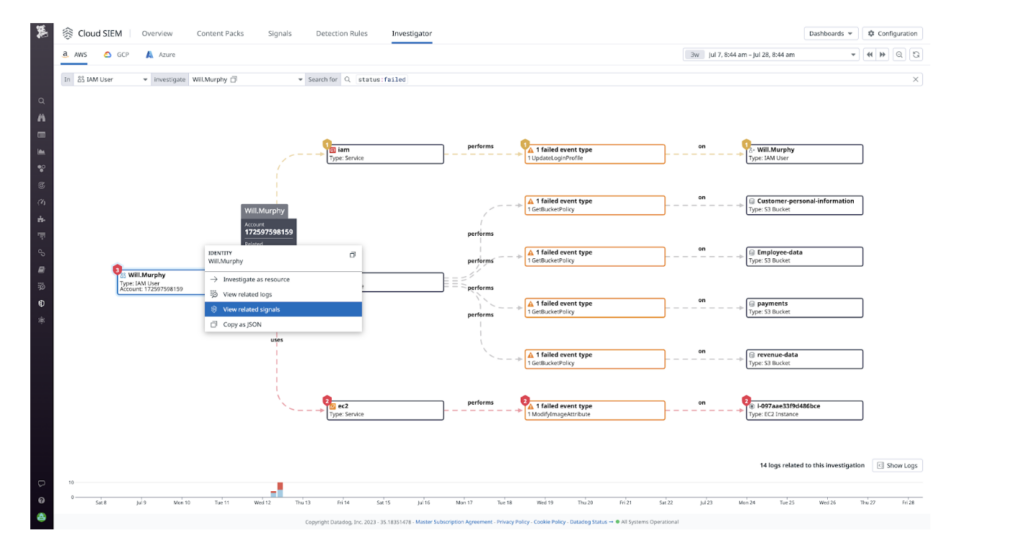Click red badge on i-097aae33f9d486bce node
The height and width of the screenshot is (551, 1024).
tap(746, 400)
